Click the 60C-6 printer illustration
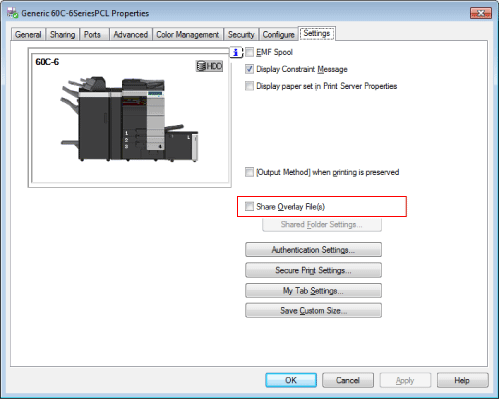The image size is (500, 399). tap(129, 119)
